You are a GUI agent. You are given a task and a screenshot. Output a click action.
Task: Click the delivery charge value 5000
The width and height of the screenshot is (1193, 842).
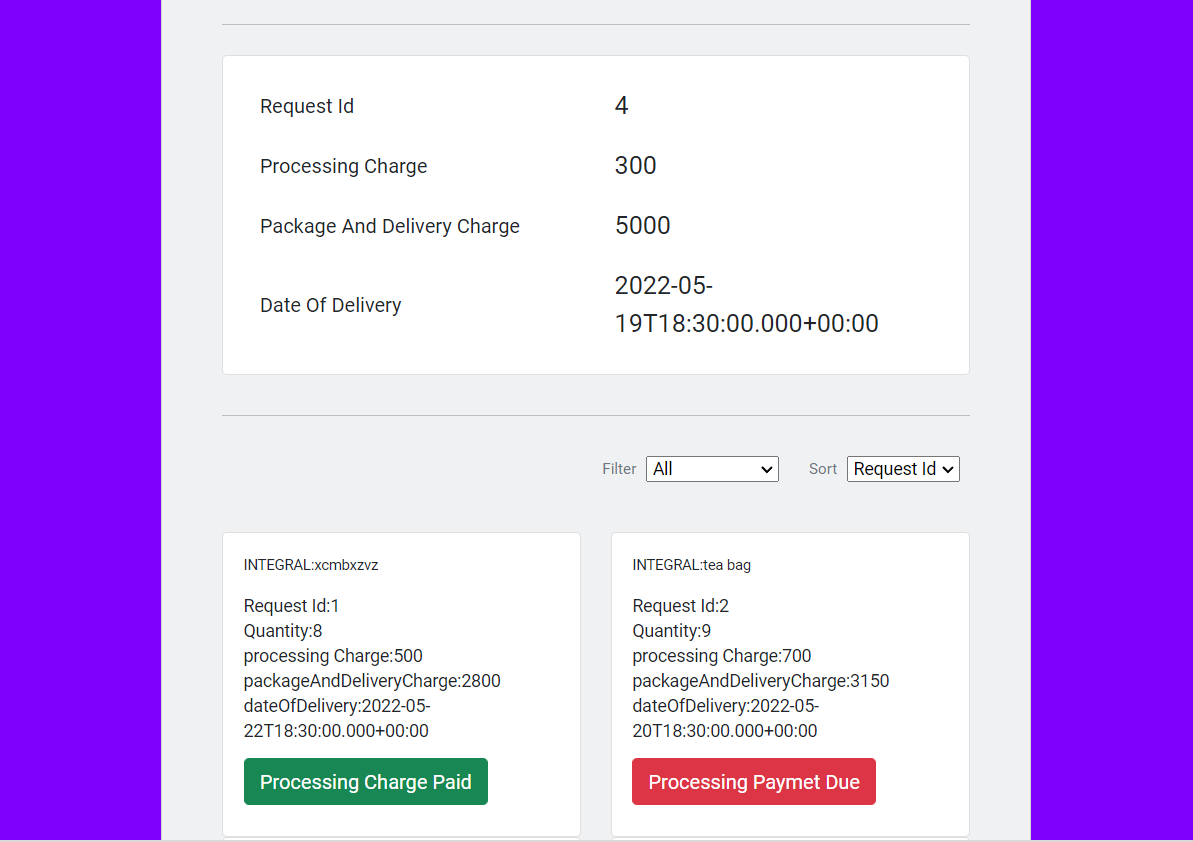[642, 225]
